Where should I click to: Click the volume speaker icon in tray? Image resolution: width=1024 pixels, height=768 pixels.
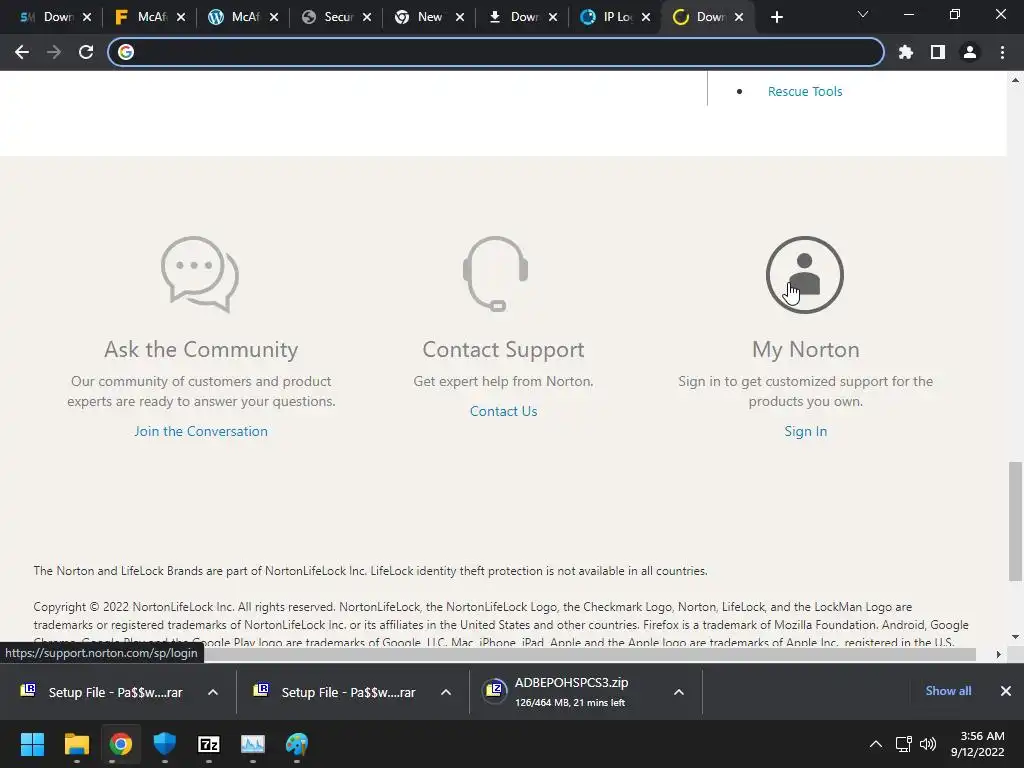pos(927,744)
